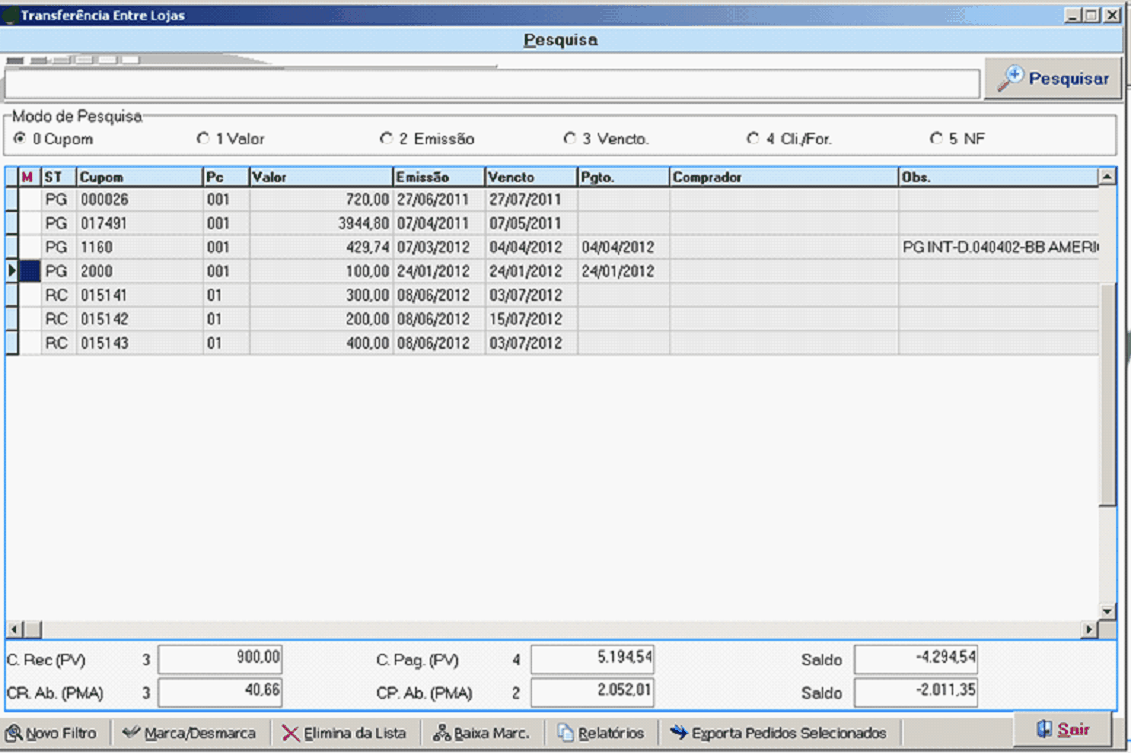This screenshot has width=1132, height=754.
Task: Click the table's vertical scrollbar up arrow
Action: (x=1107, y=177)
